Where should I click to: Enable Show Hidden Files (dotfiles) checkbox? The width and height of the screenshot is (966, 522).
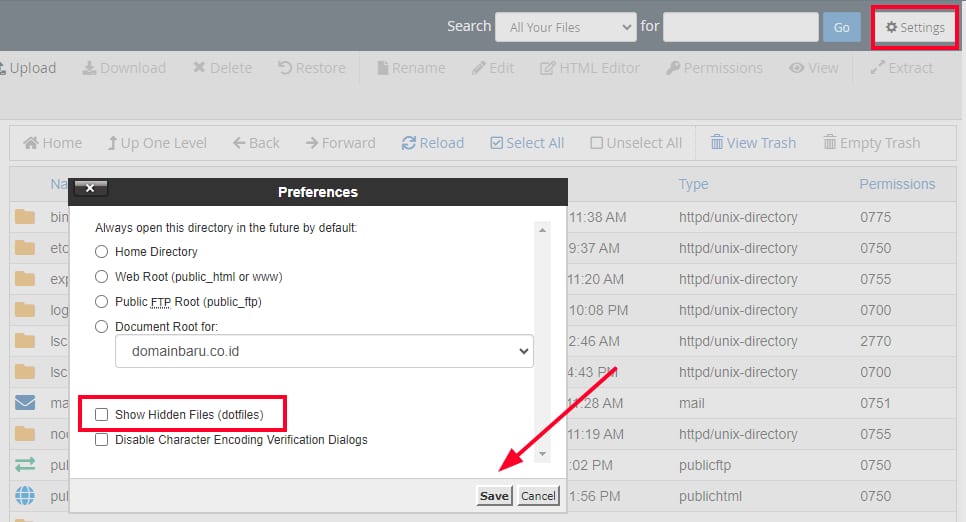(x=101, y=414)
